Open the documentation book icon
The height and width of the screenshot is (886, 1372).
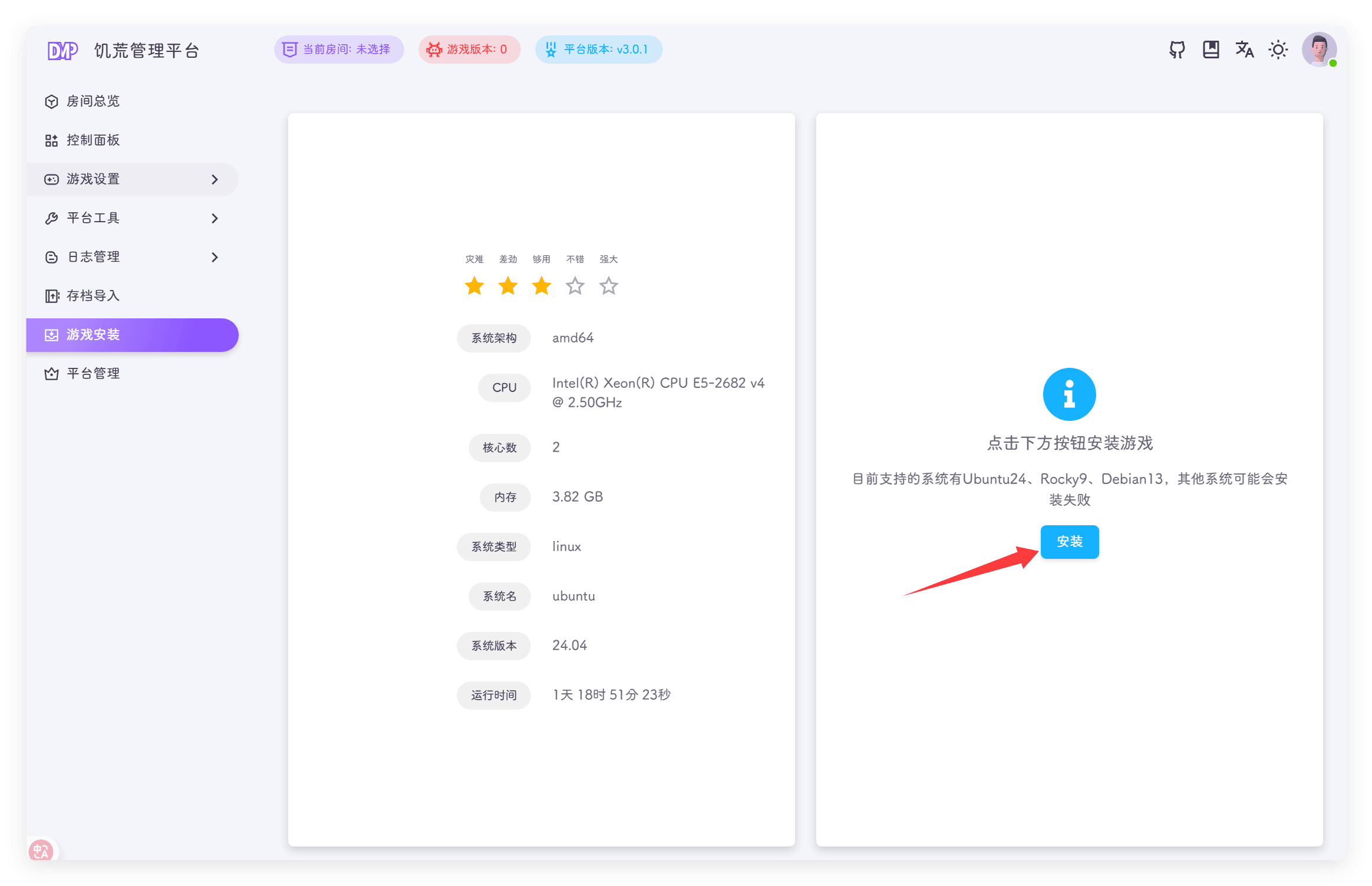tap(1211, 50)
